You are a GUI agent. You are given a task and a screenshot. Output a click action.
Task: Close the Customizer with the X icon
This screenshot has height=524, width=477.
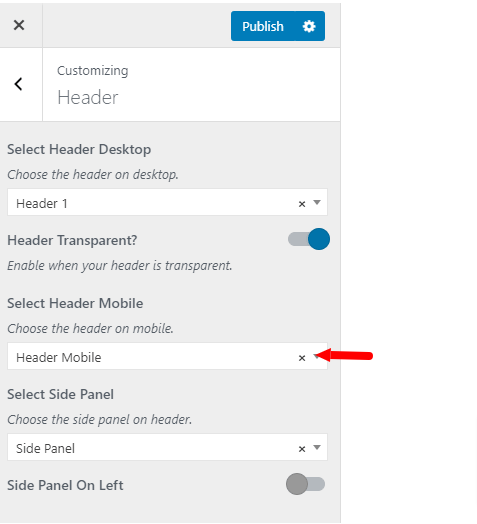(x=19, y=25)
